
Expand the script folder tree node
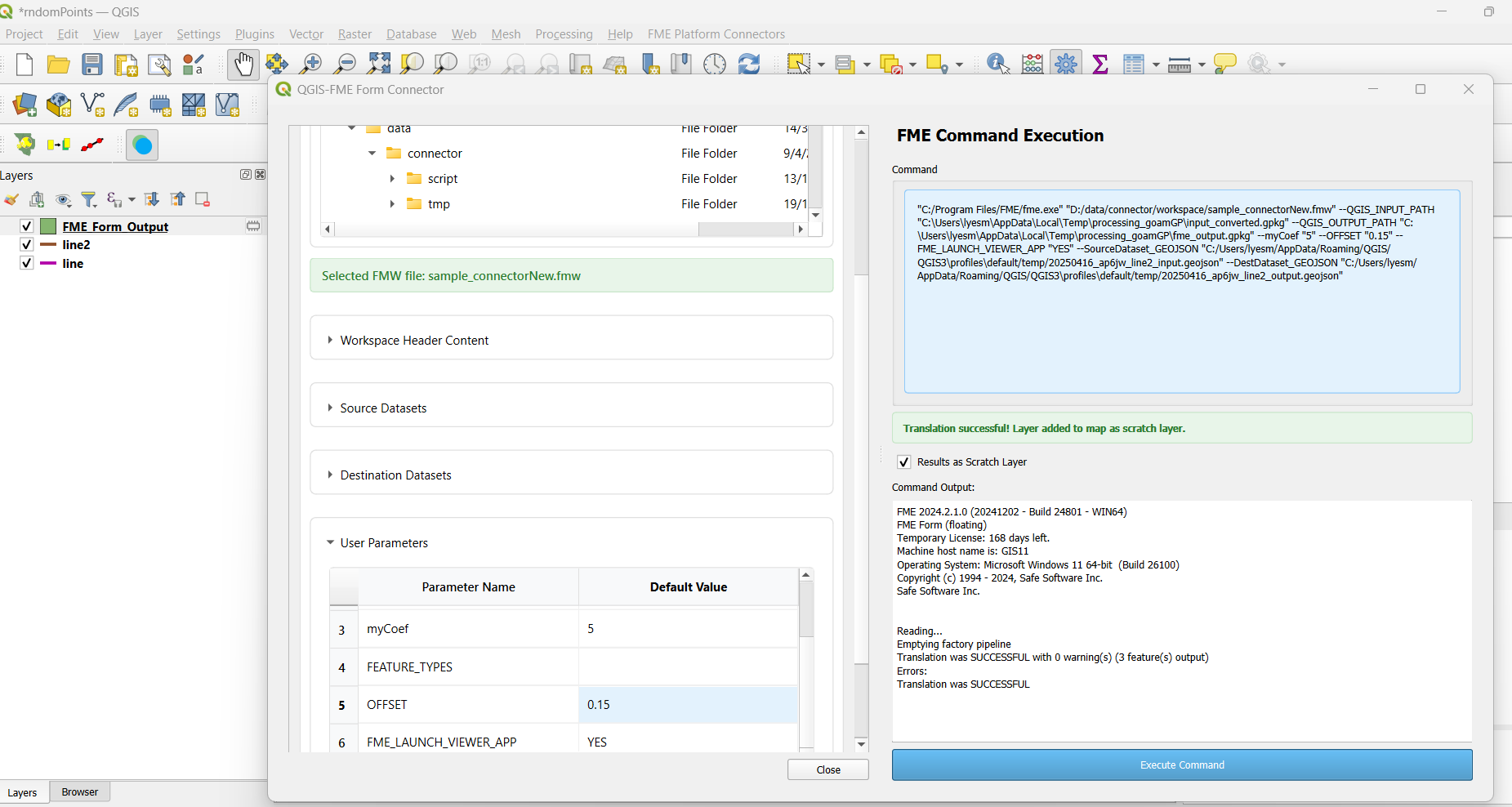point(392,178)
